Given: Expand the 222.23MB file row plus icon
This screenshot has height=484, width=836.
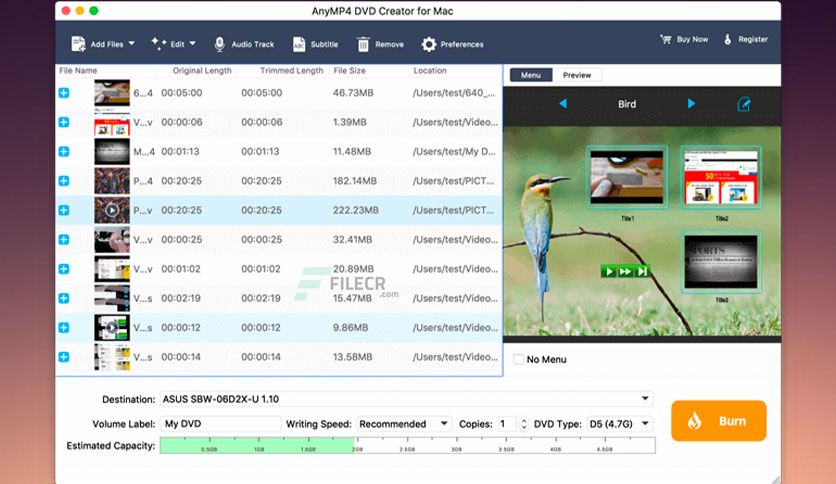Looking at the screenshot, I should [64, 210].
